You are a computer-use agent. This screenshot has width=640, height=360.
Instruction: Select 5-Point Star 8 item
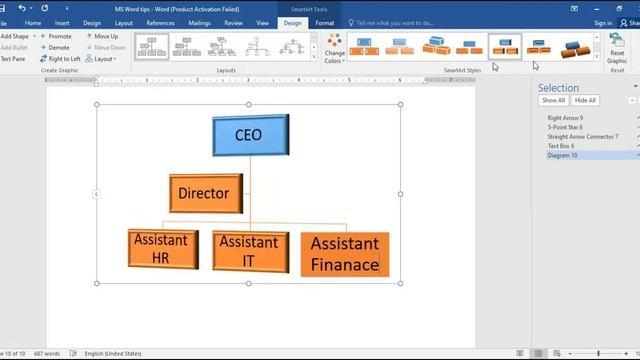pyautogui.click(x=565, y=127)
